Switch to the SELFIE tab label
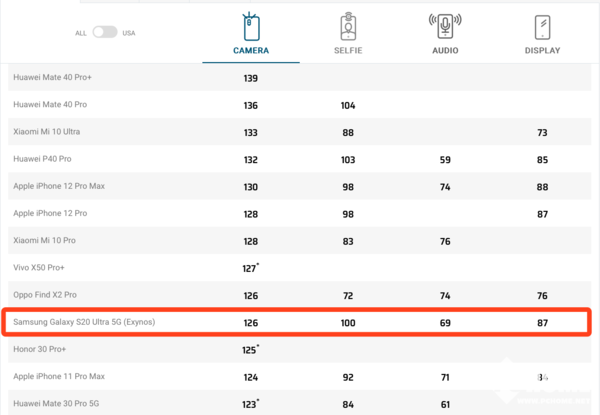This screenshot has height=415, width=600. click(348, 50)
